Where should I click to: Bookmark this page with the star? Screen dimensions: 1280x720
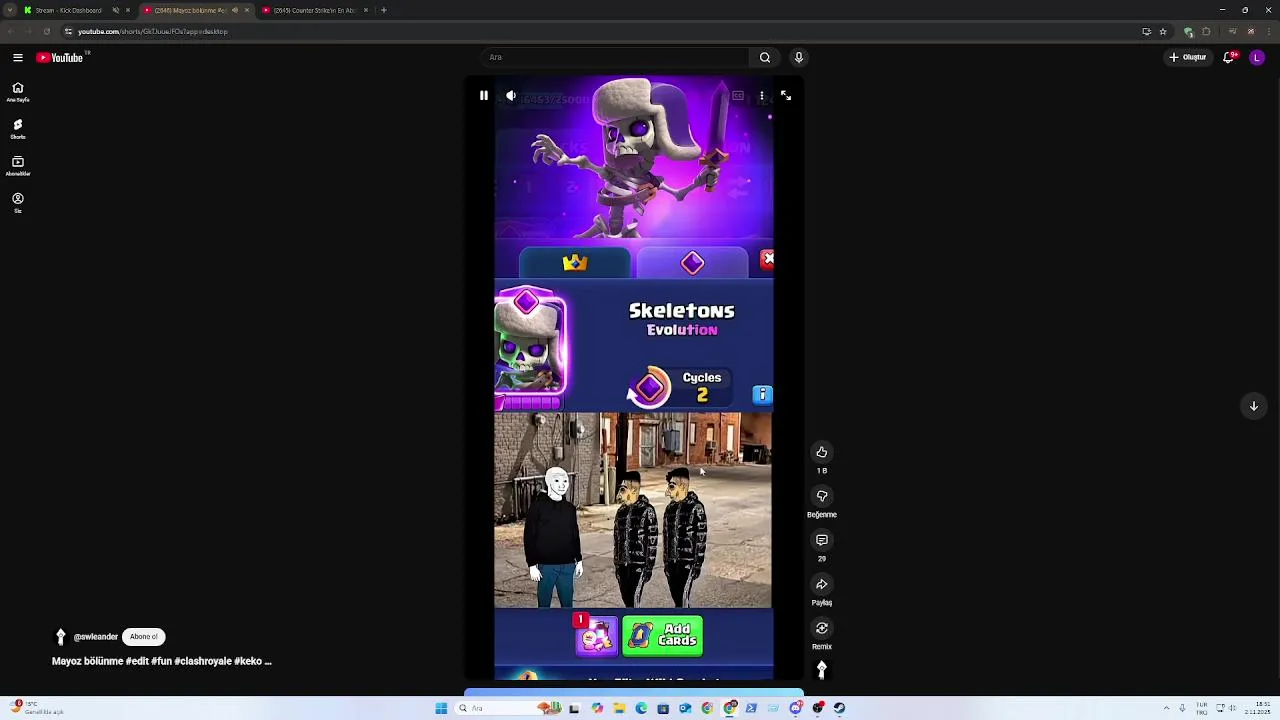[x=1163, y=31]
